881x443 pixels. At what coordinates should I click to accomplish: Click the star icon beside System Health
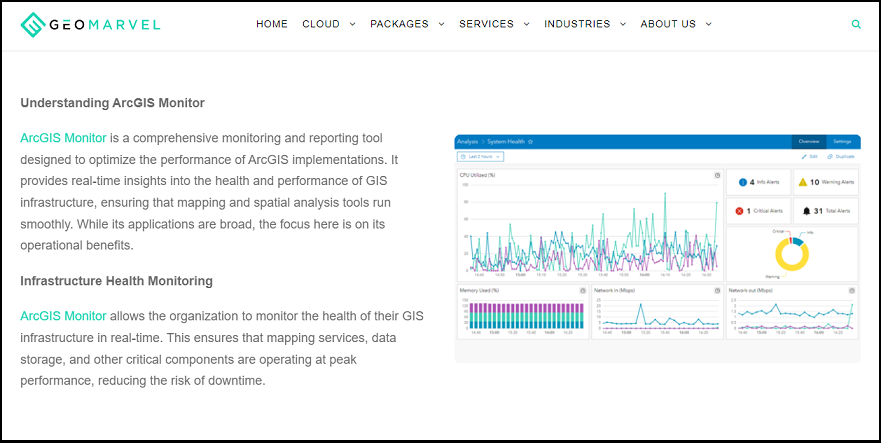530,142
